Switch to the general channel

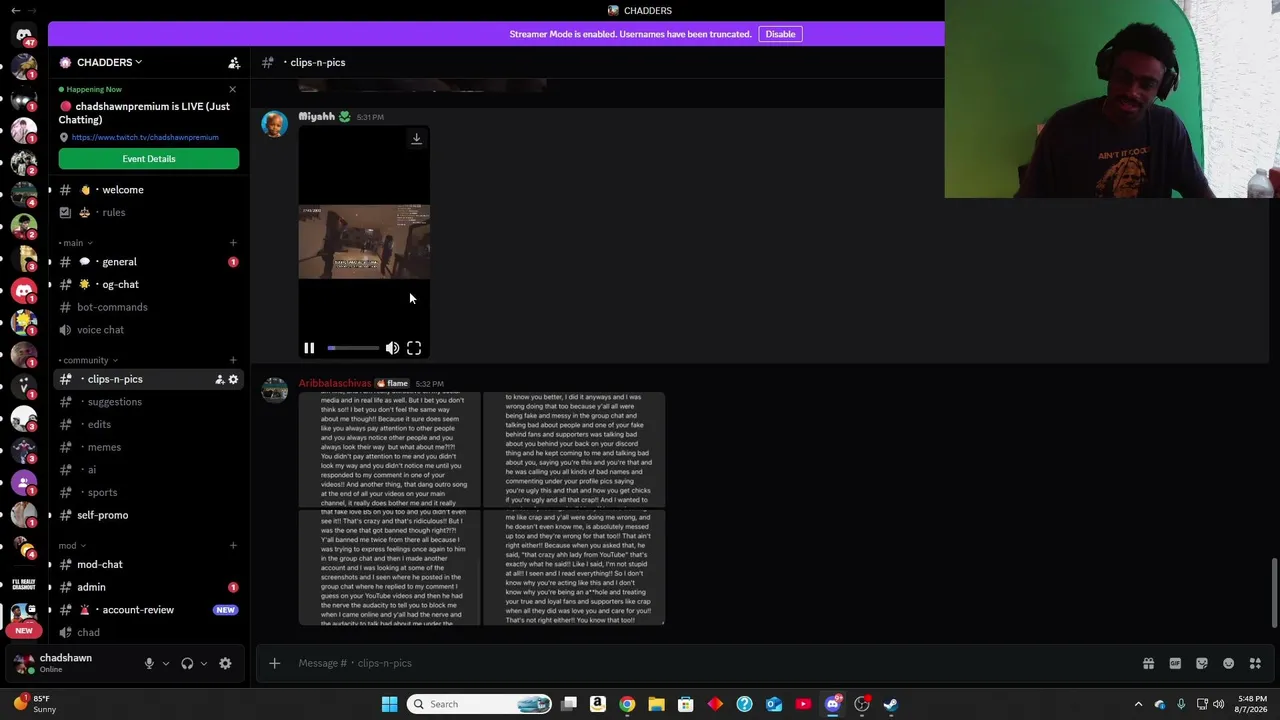[x=148, y=262]
